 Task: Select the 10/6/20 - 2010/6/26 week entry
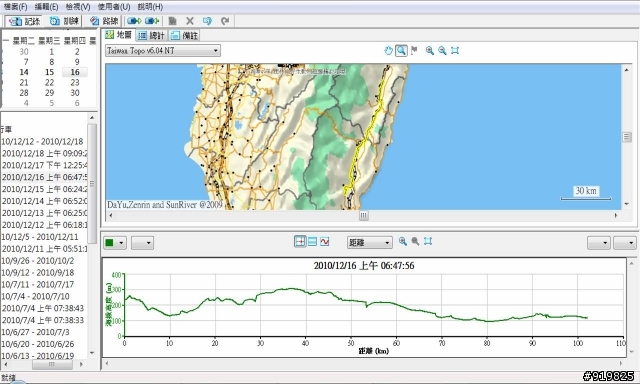click(x=38, y=344)
